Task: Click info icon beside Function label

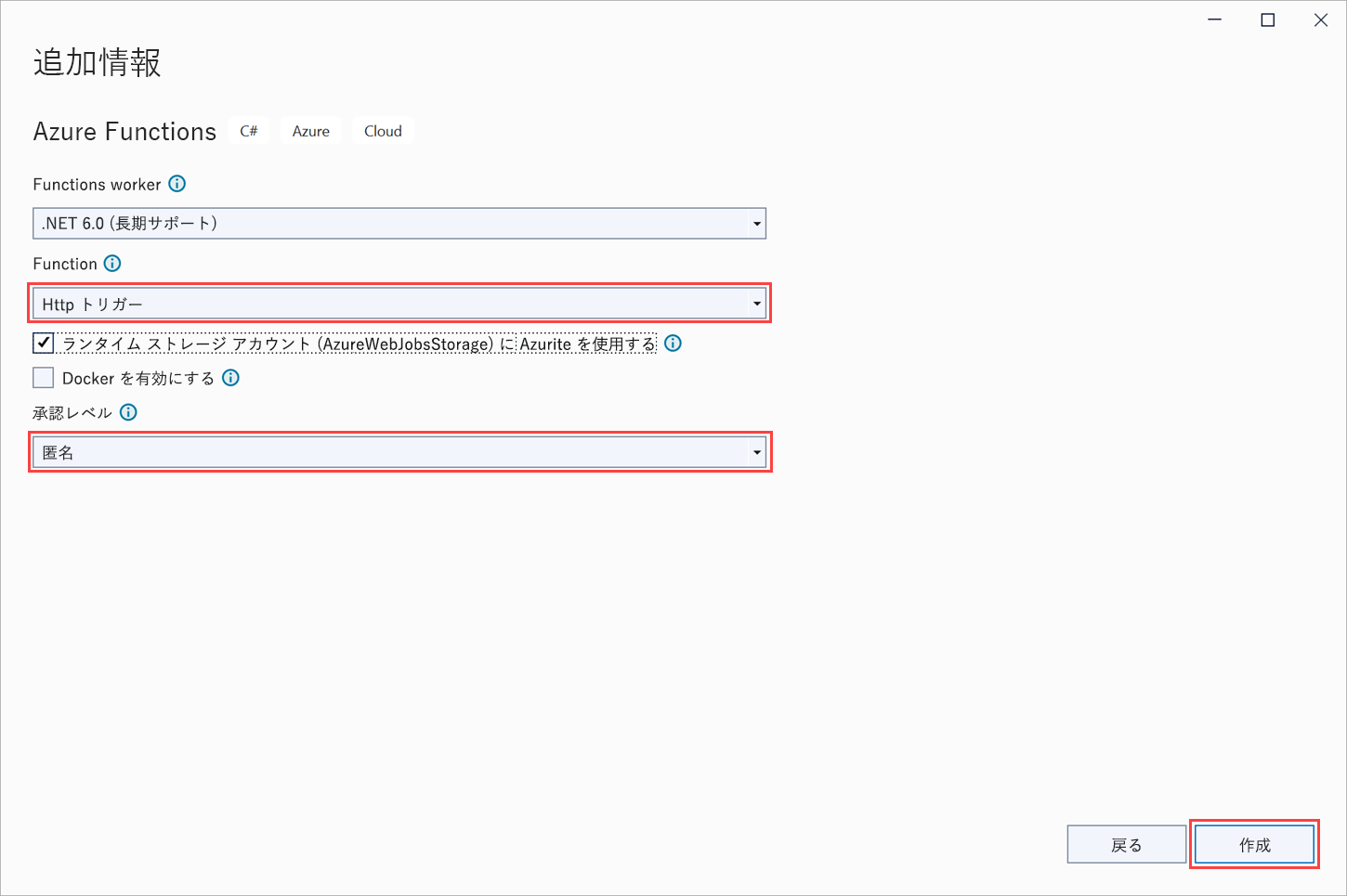Action: 112,264
